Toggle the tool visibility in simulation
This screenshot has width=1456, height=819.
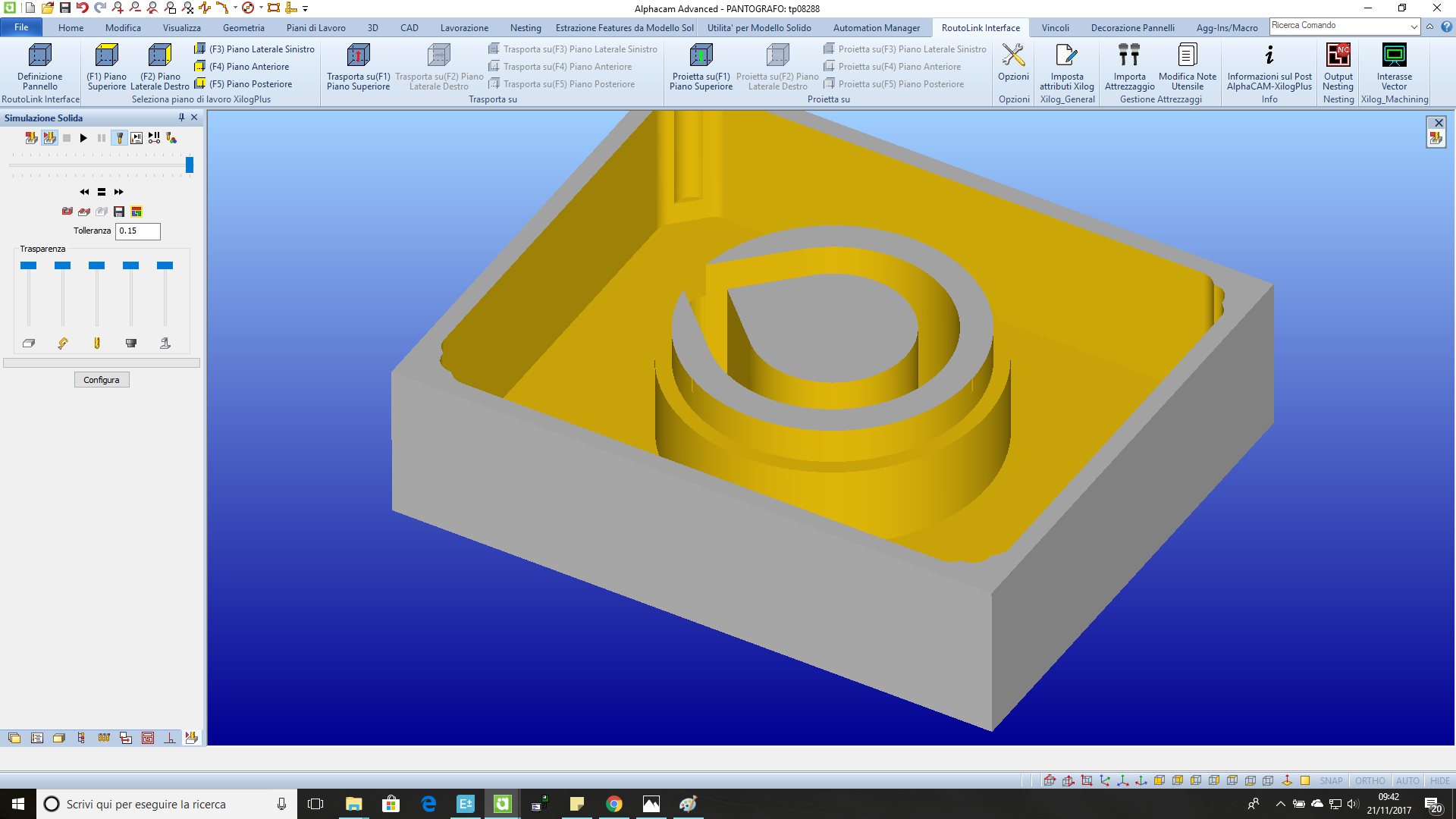point(119,138)
